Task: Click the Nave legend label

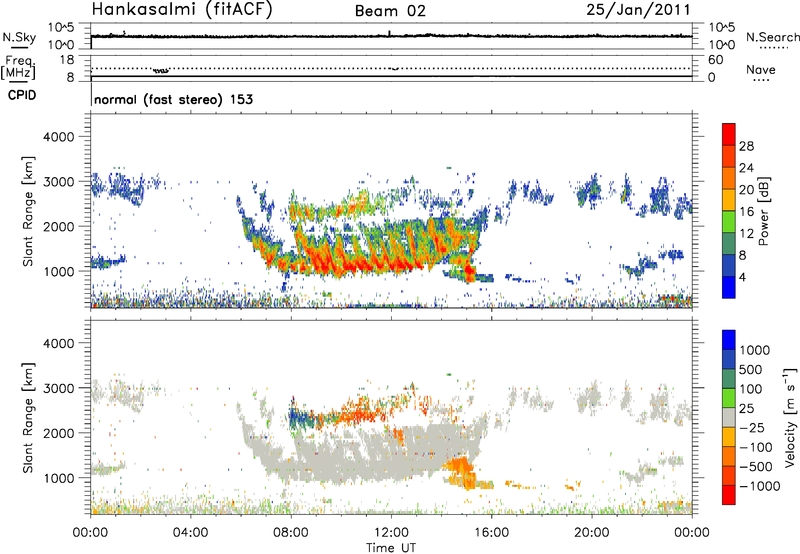Action: pyautogui.click(x=761, y=69)
